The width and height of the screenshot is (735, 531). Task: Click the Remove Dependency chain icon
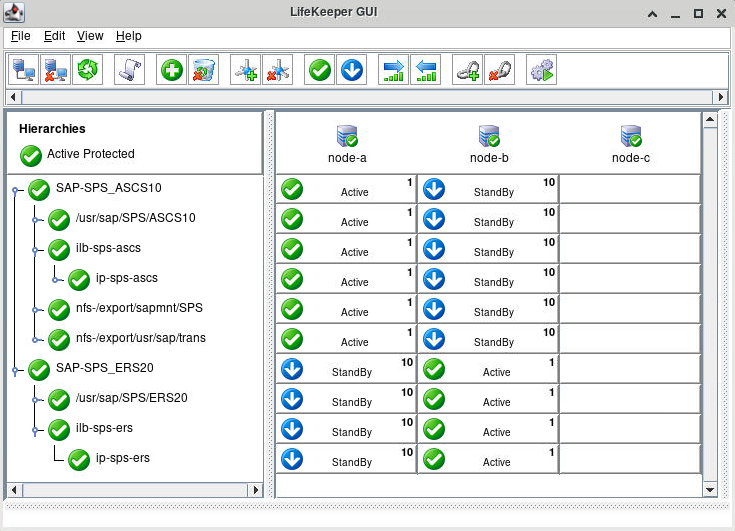499,70
